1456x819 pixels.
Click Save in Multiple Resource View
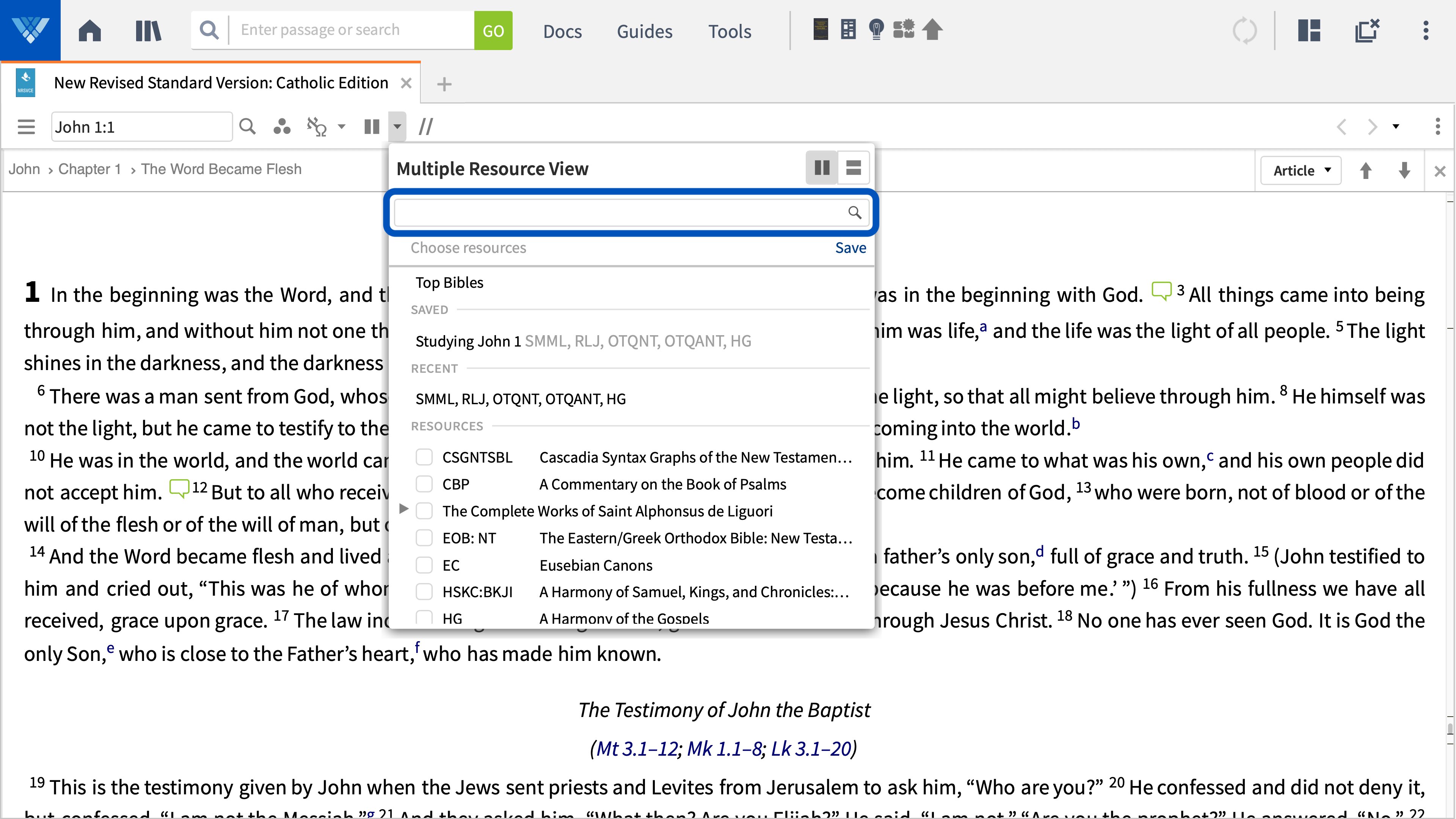tap(850, 248)
